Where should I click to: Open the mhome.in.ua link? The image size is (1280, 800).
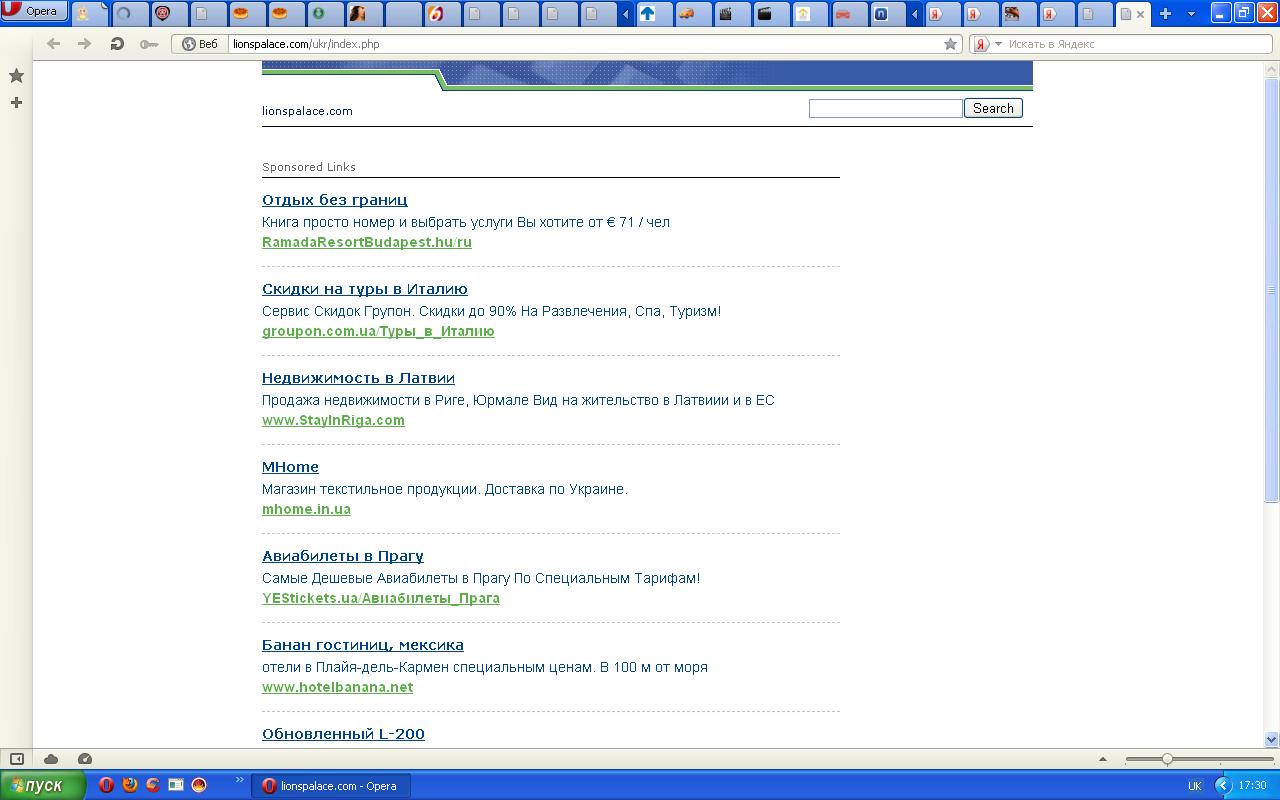pos(306,509)
